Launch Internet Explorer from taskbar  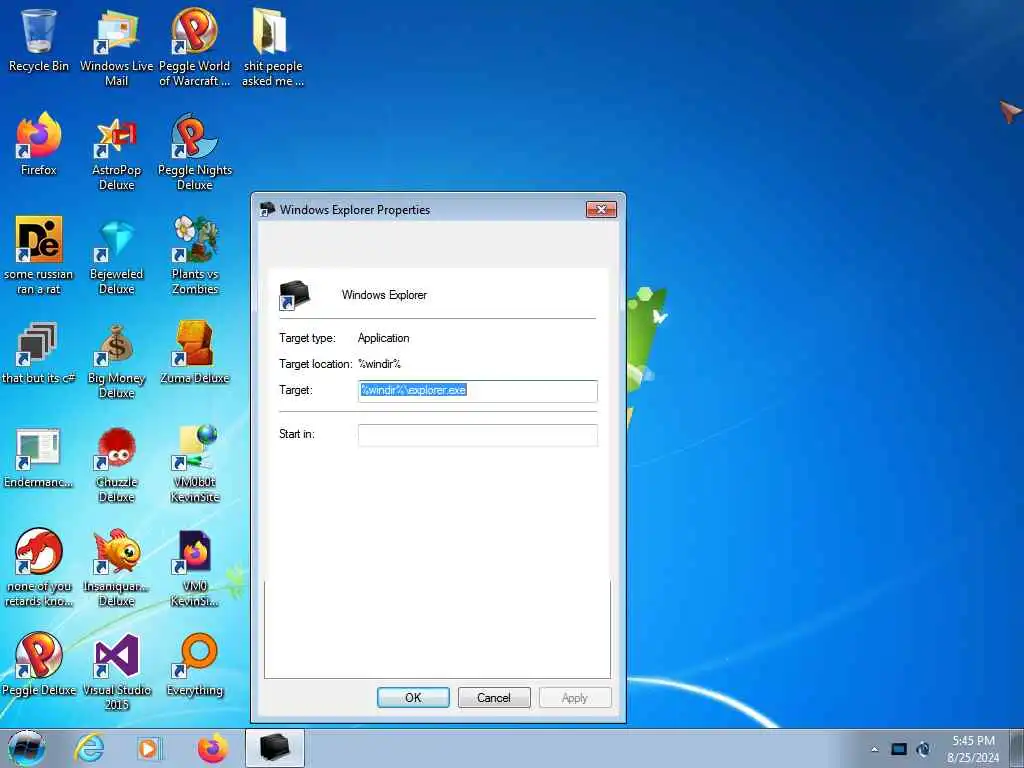coord(89,748)
